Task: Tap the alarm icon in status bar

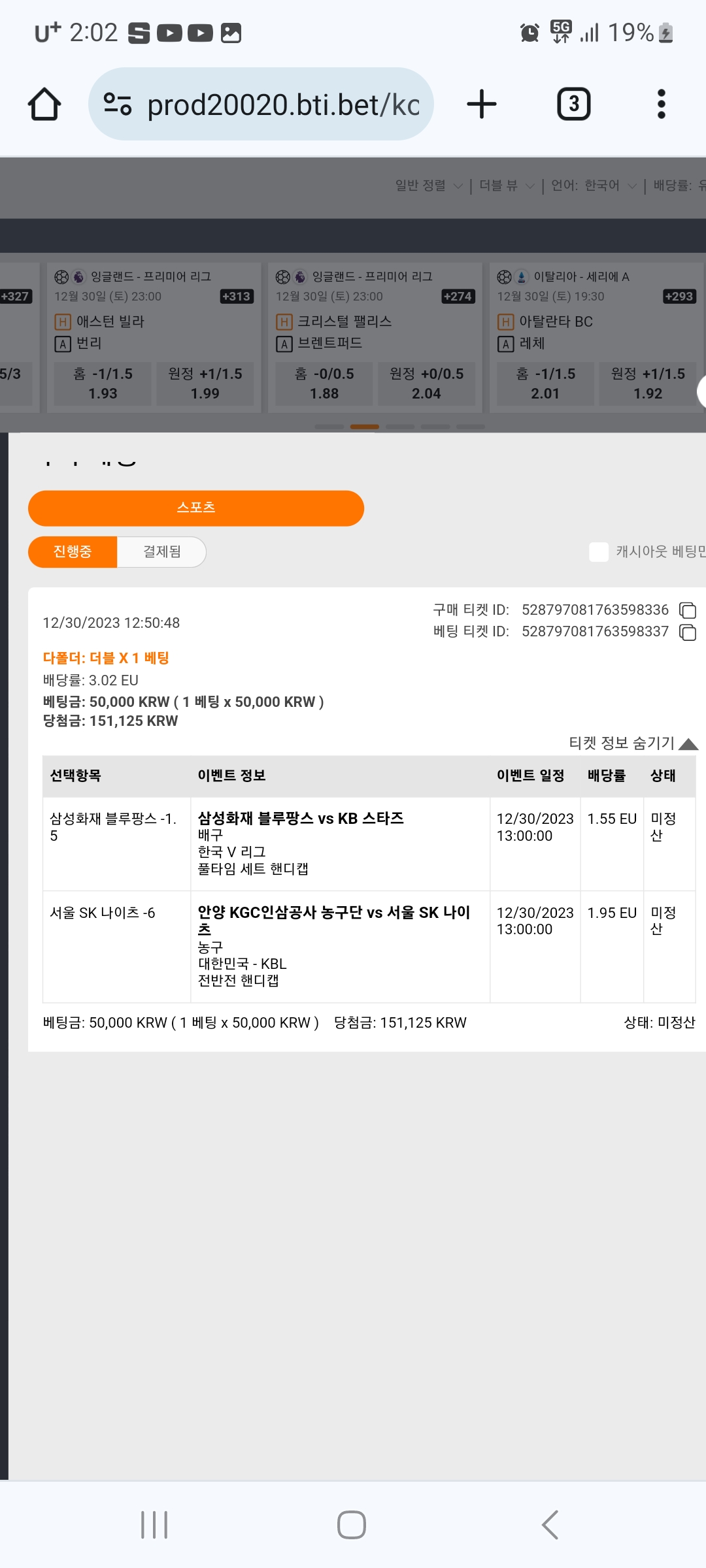Action: pyautogui.click(x=529, y=32)
